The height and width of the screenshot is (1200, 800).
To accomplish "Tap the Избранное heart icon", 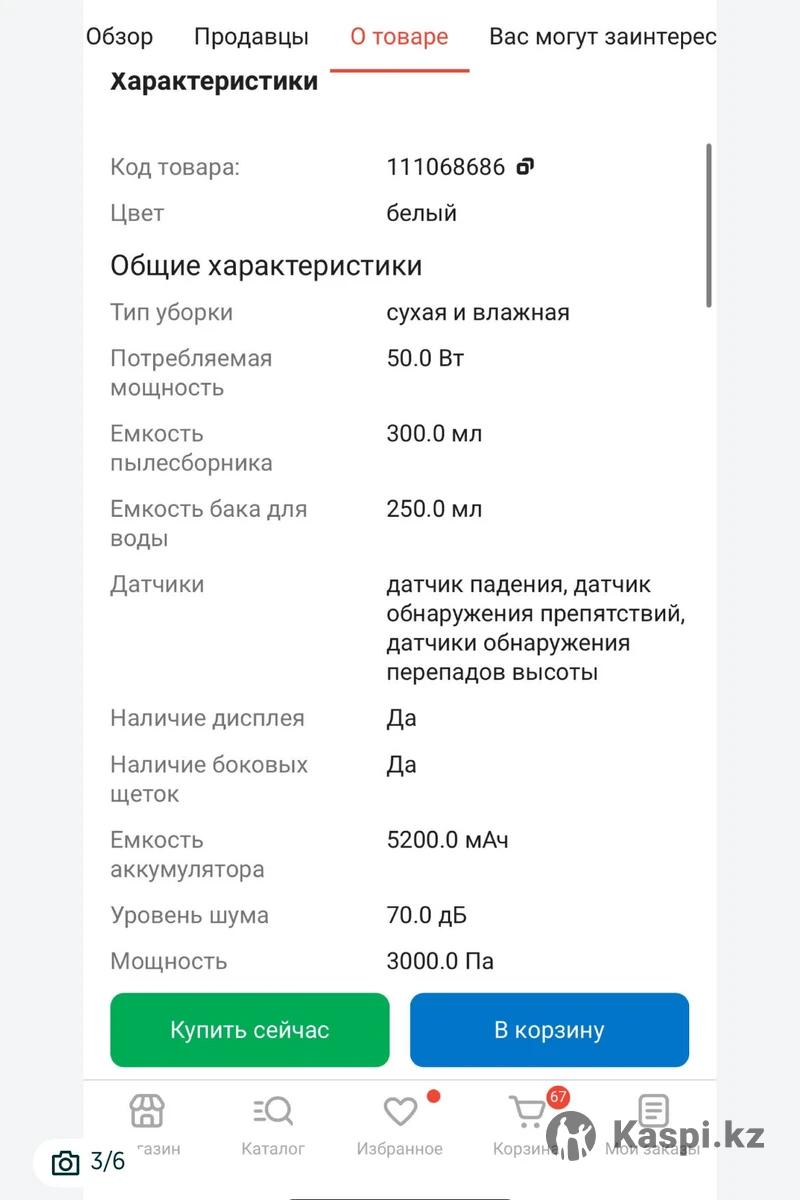I will pyautogui.click(x=400, y=1112).
